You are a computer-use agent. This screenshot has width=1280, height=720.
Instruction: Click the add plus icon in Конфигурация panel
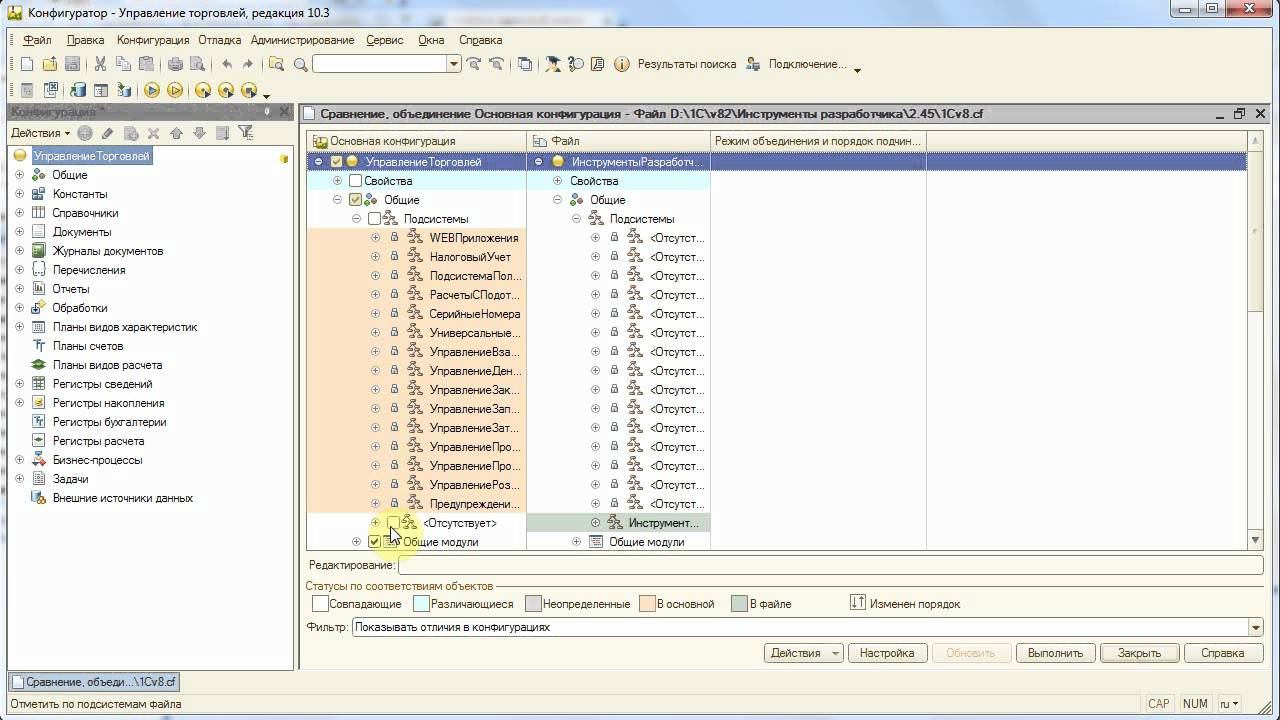(x=85, y=133)
